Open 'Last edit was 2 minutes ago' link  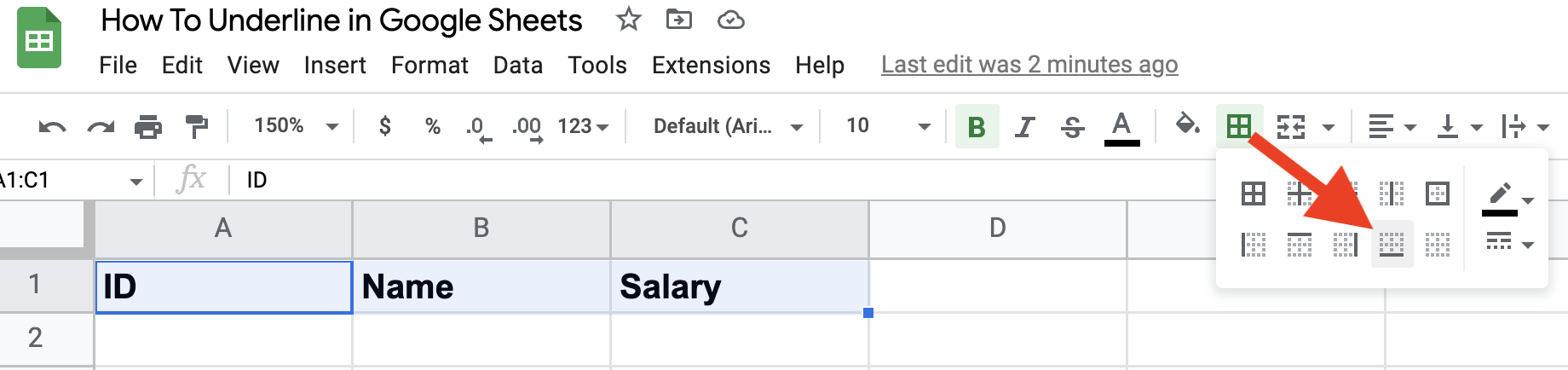[1029, 65]
